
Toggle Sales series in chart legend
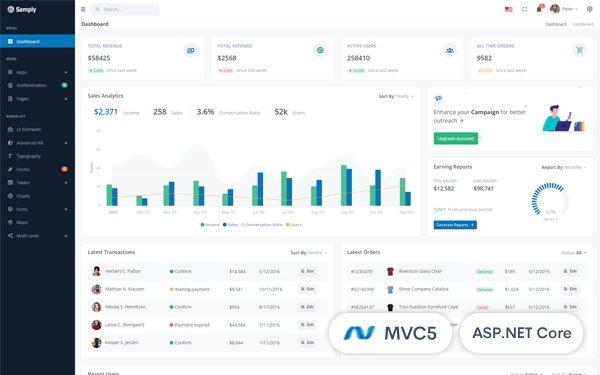click(230, 225)
